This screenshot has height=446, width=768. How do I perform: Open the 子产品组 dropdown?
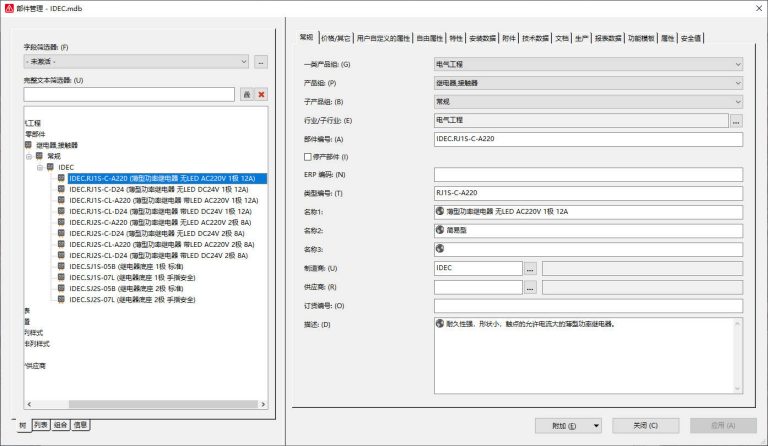[588, 102]
